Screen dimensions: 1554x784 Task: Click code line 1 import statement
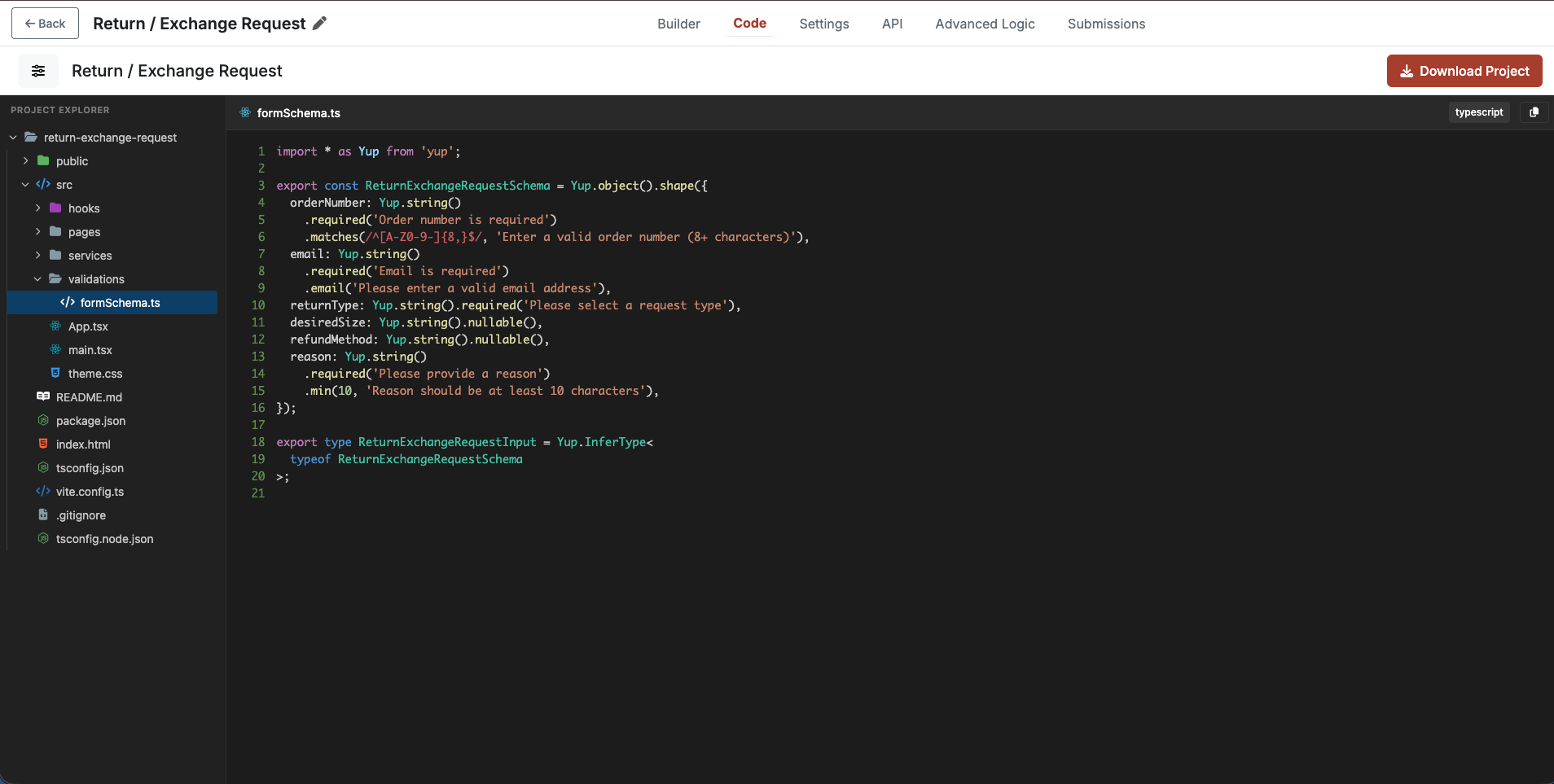(368, 151)
